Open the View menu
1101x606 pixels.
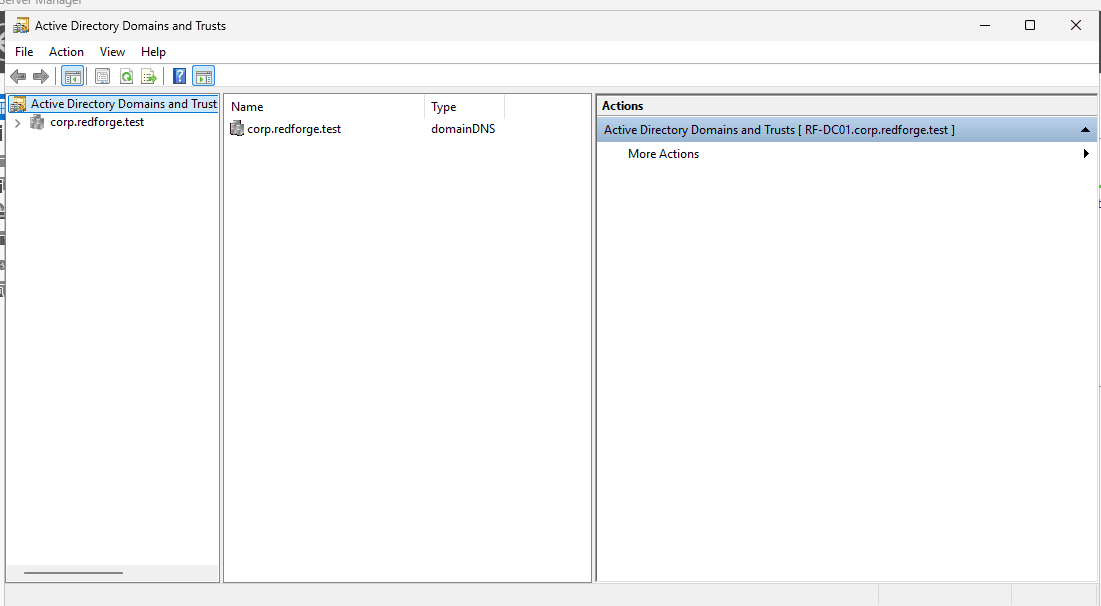coord(112,52)
